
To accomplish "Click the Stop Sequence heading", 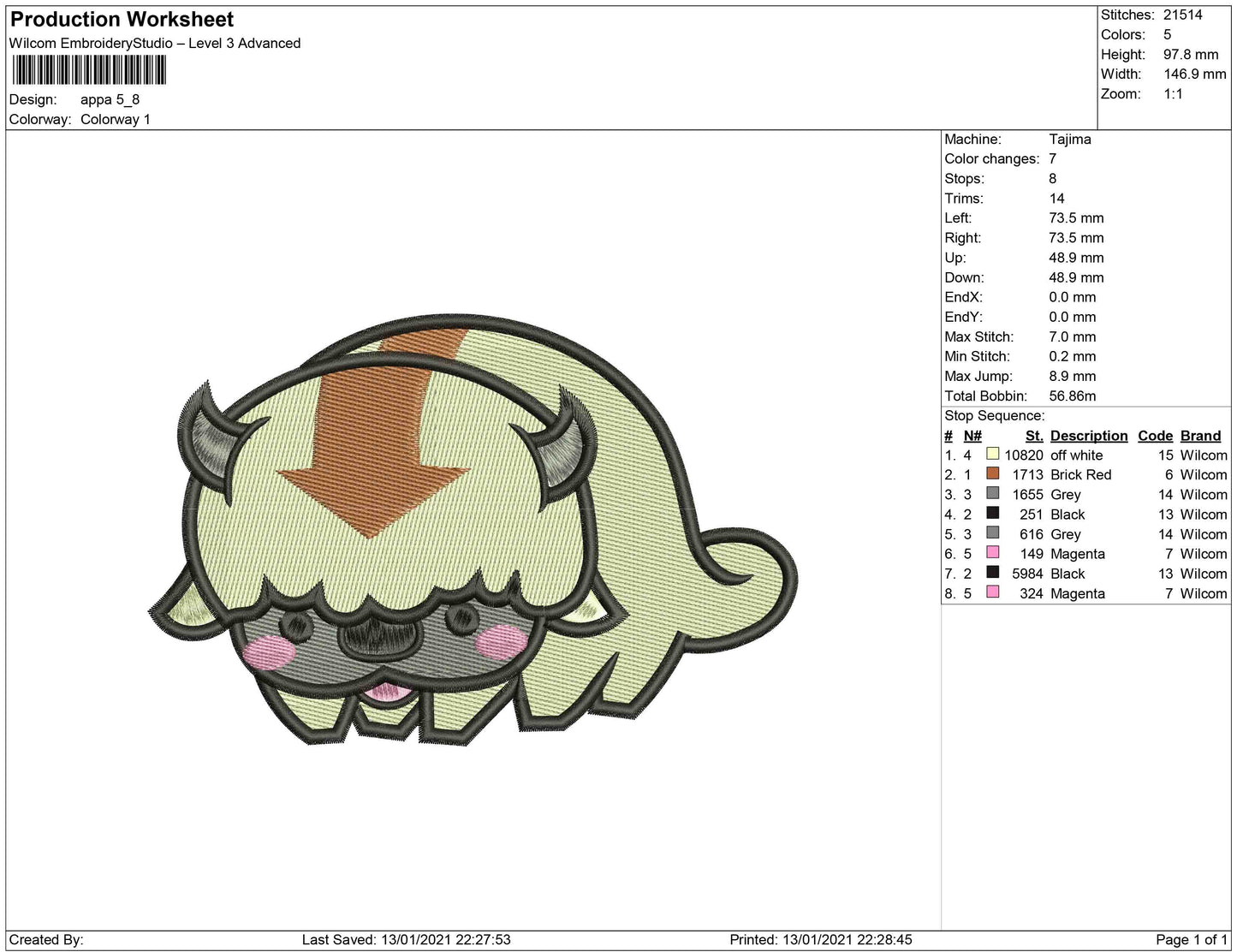I will coord(995,416).
